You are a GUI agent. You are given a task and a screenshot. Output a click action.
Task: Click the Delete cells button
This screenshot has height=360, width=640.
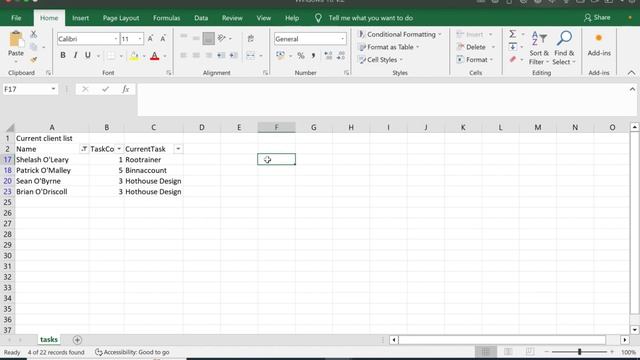476,47
